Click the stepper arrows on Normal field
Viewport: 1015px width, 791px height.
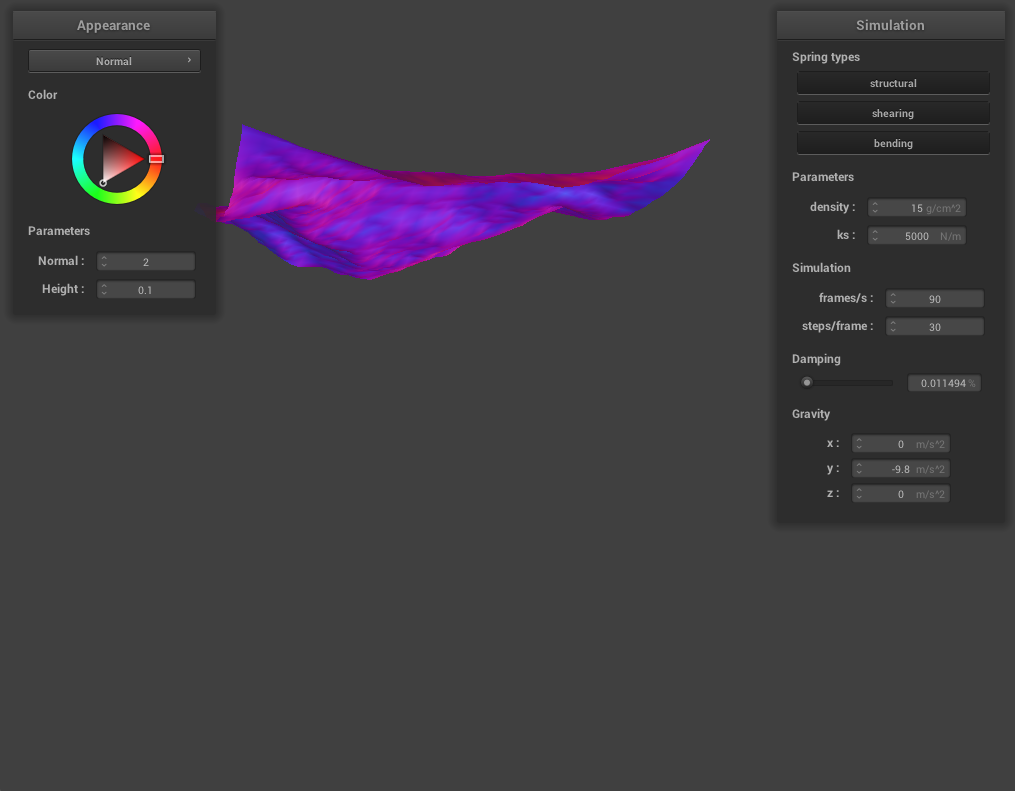[x=104, y=262]
